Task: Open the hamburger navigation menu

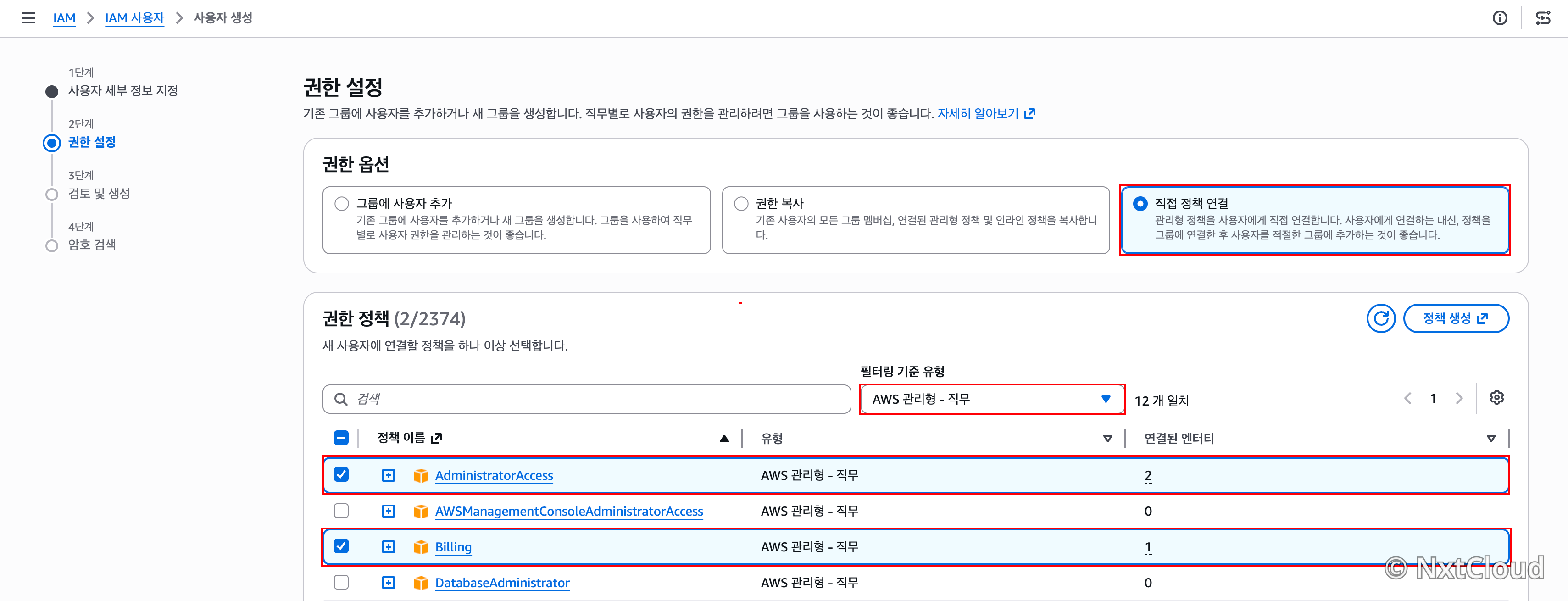Action: point(28,17)
